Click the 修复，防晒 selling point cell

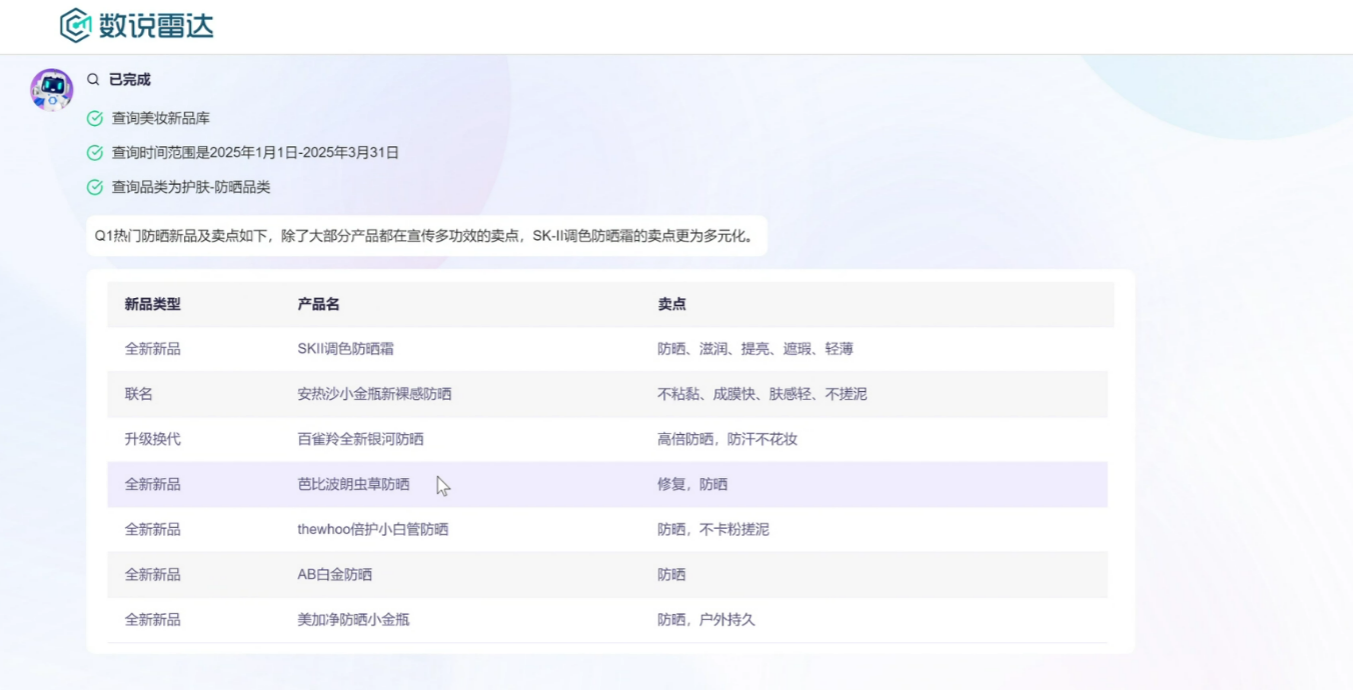click(x=693, y=484)
